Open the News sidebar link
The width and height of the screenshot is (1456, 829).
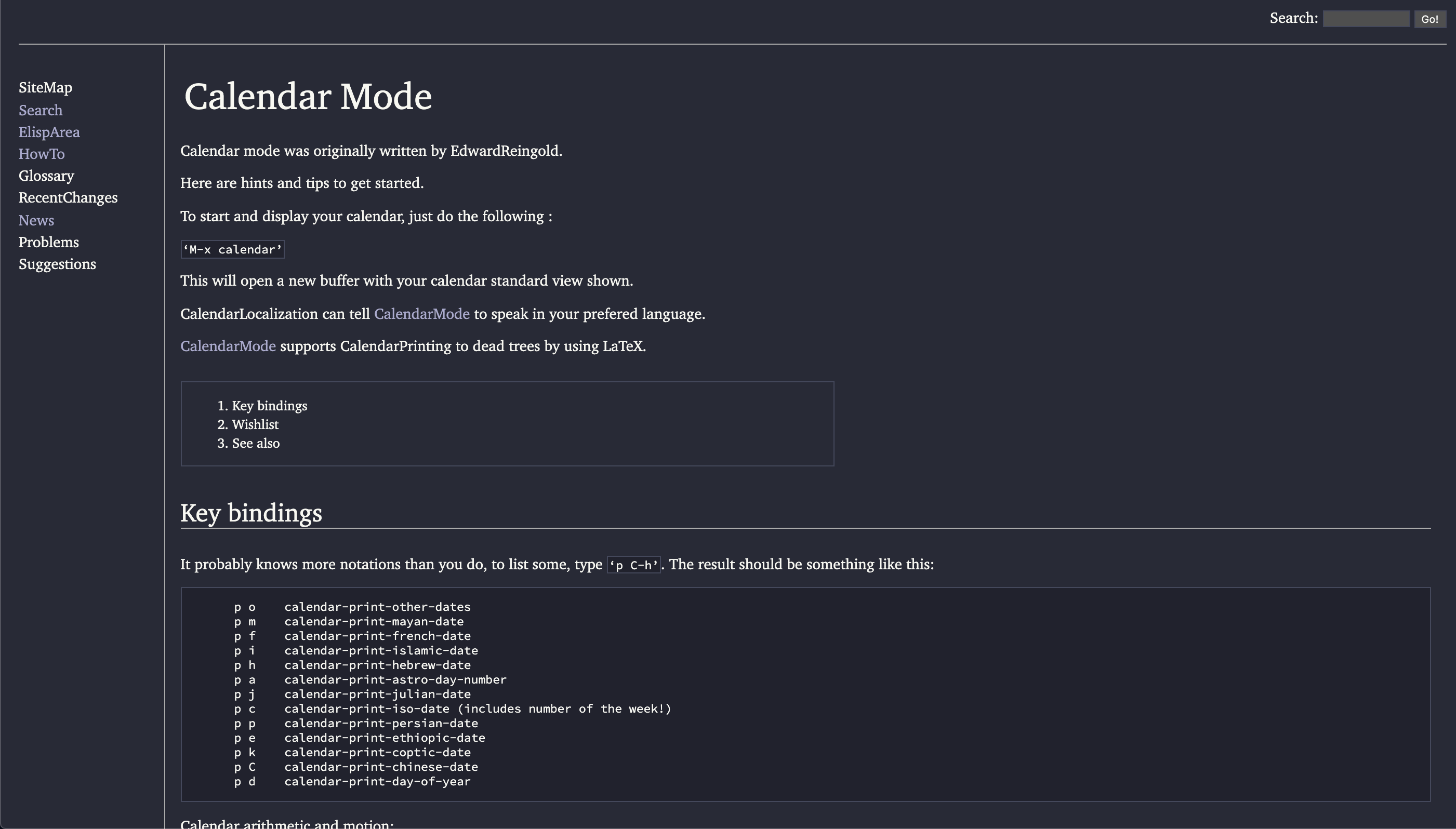coord(36,220)
